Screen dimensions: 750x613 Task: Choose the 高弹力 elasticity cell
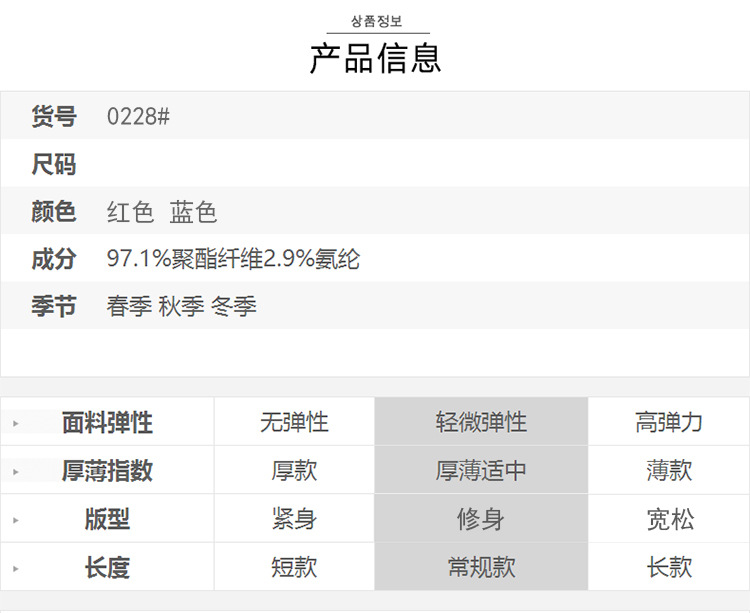(668, 422)
